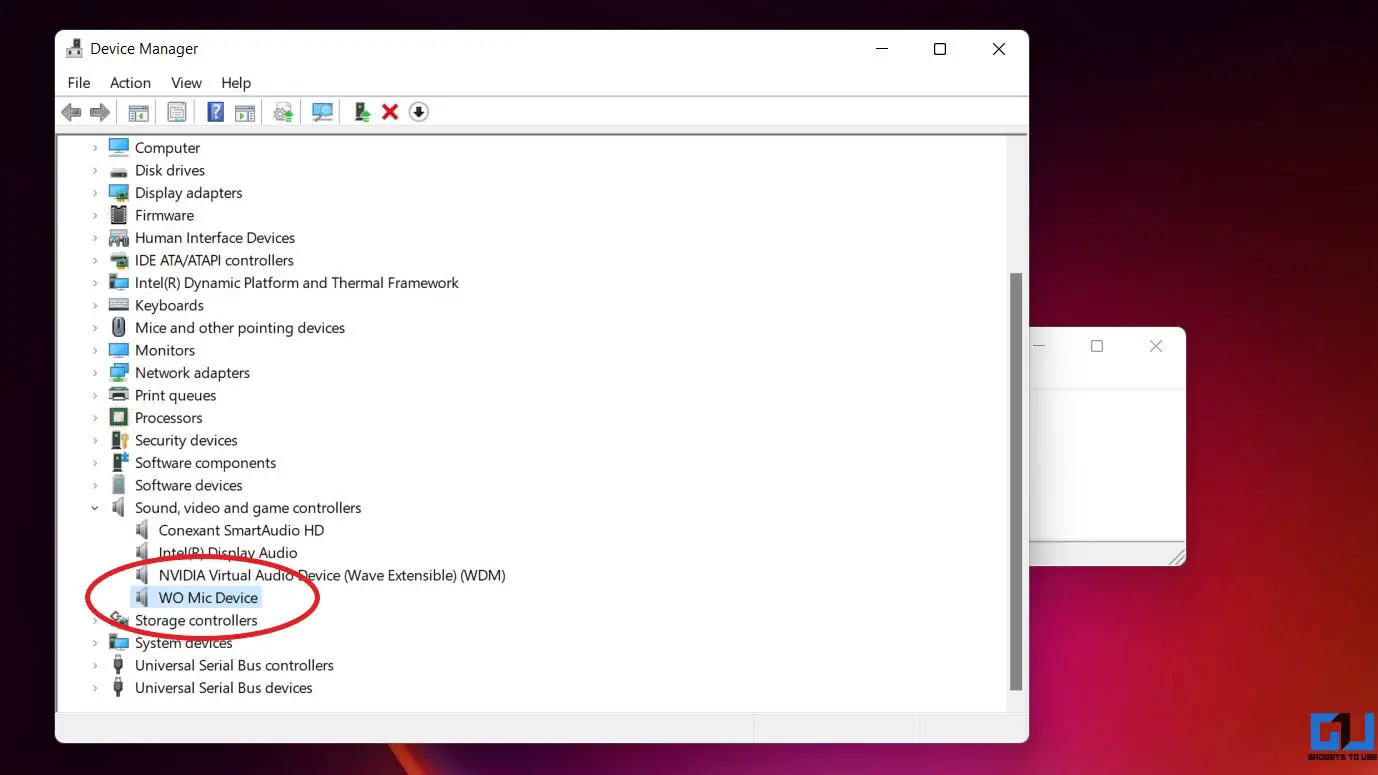Expand the Computer category chevron
This screenshot has width=1378, height=775.
coord(95,148)
